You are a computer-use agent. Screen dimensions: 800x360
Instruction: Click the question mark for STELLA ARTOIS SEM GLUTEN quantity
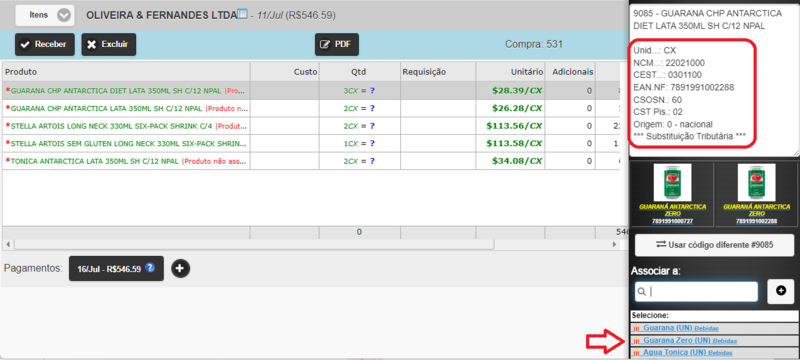click(x=372, y=143)
